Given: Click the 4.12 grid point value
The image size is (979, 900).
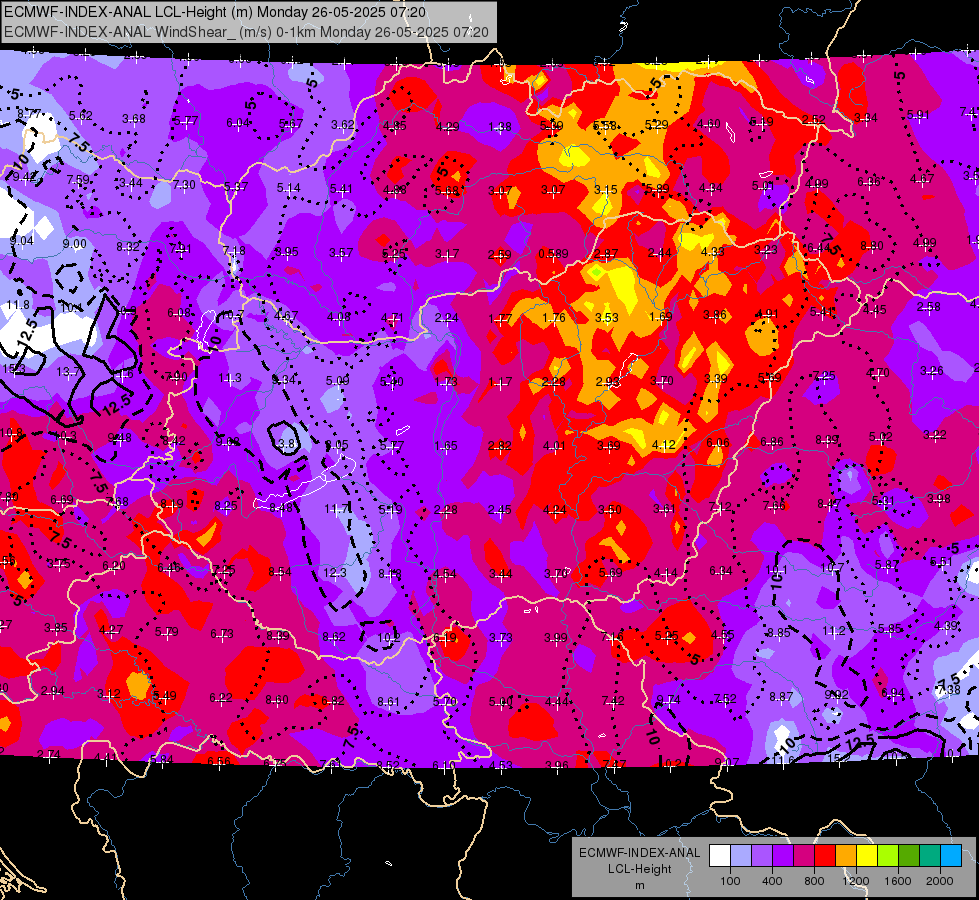Looking at the screenshot, I should [663, 445].
